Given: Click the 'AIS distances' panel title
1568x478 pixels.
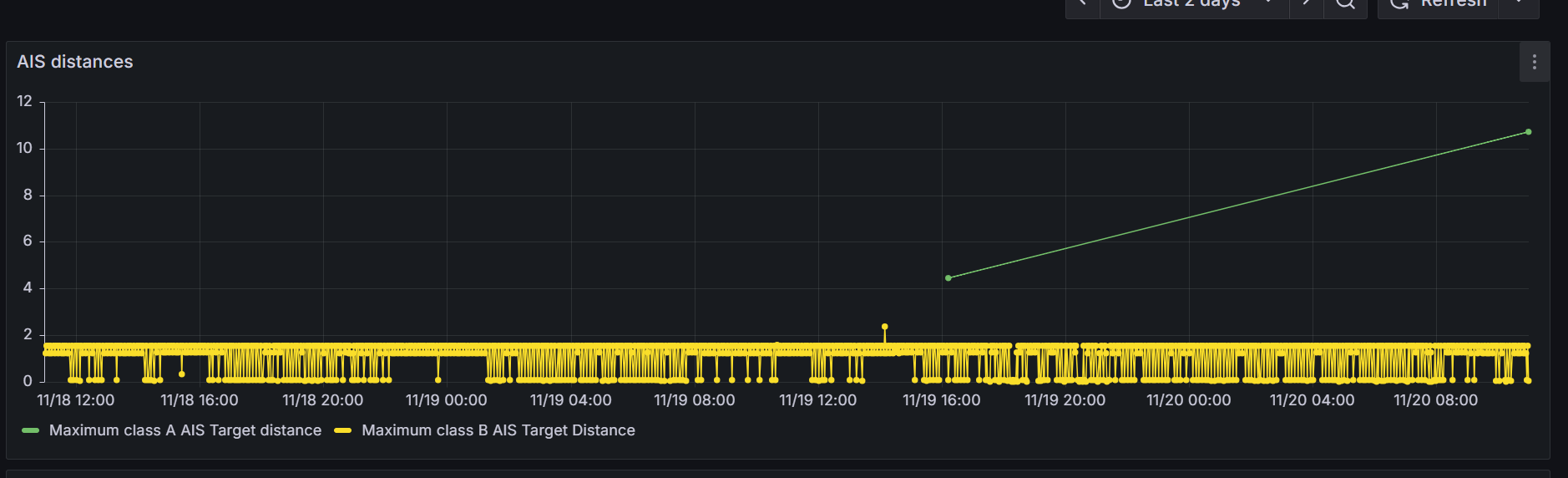Looking at the screenshot, I should pos(75,62).
